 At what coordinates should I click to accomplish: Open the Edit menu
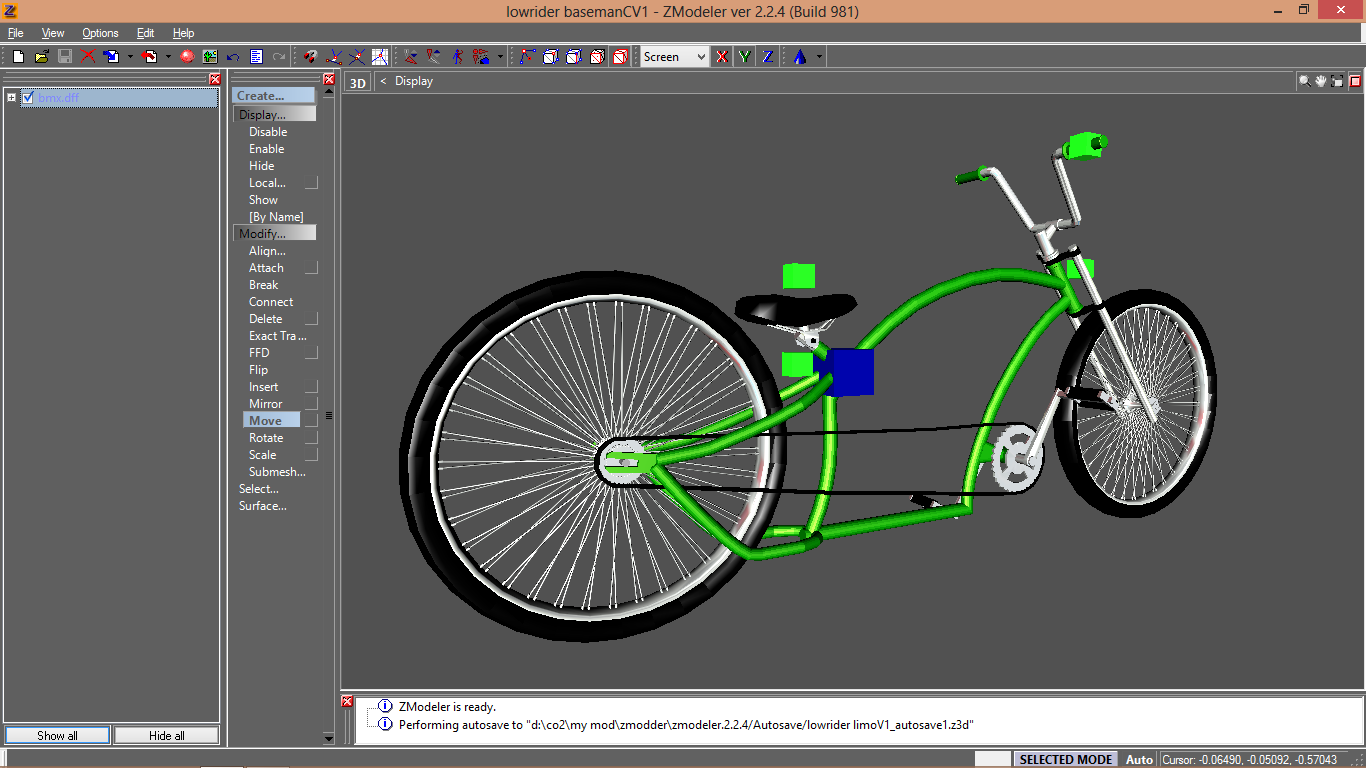(x=146, y=33)
